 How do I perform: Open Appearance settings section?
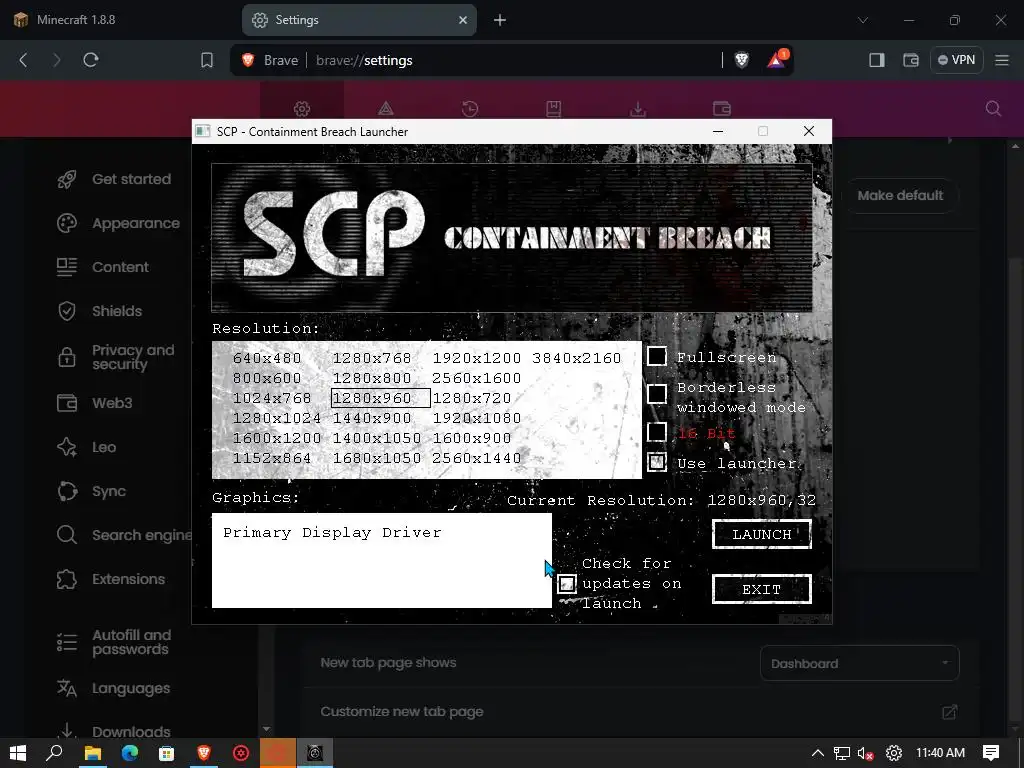click(x=119, y=223)
